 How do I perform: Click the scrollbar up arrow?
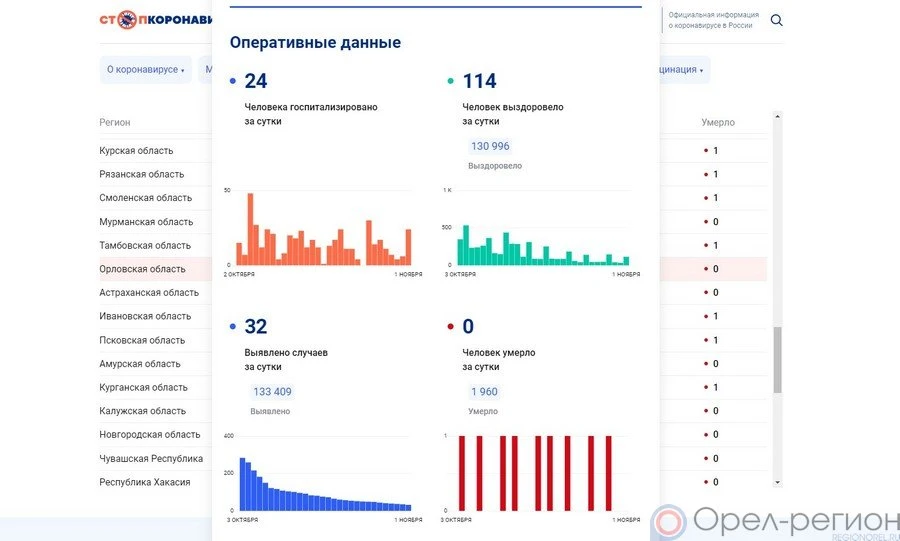point(778,116)
